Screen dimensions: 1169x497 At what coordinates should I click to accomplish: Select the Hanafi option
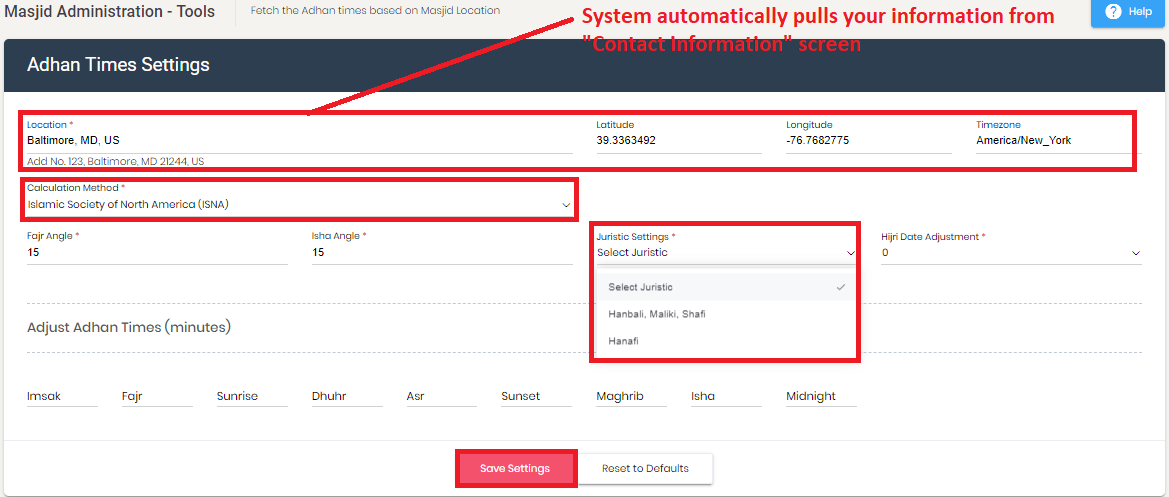727,341
